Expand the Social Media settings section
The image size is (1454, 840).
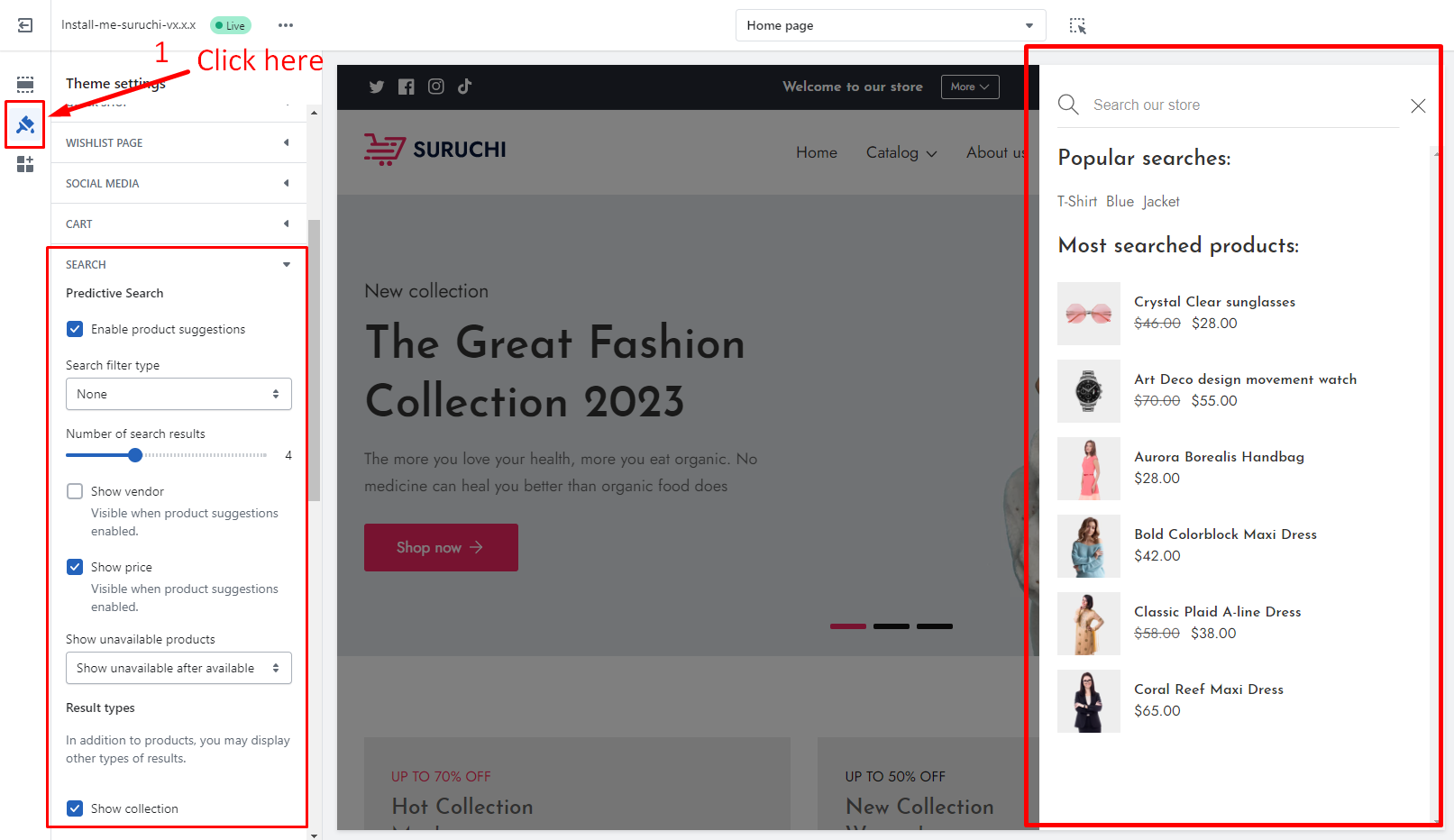[178, 183]
